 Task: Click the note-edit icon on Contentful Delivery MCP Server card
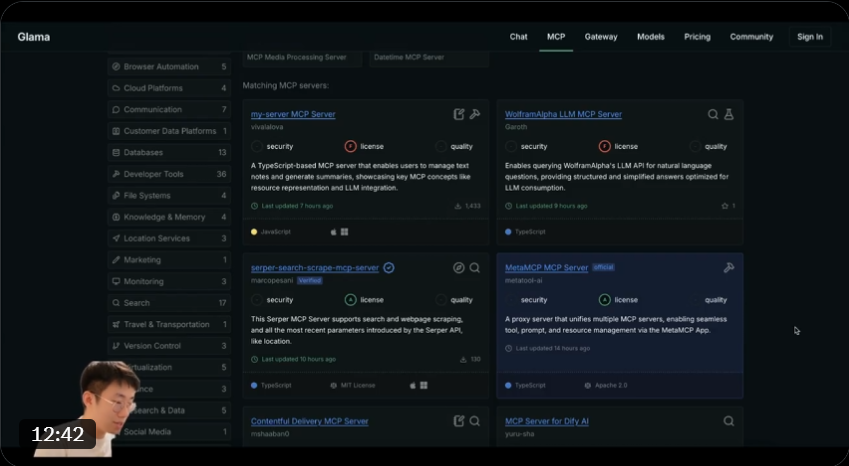click(459, 421)
